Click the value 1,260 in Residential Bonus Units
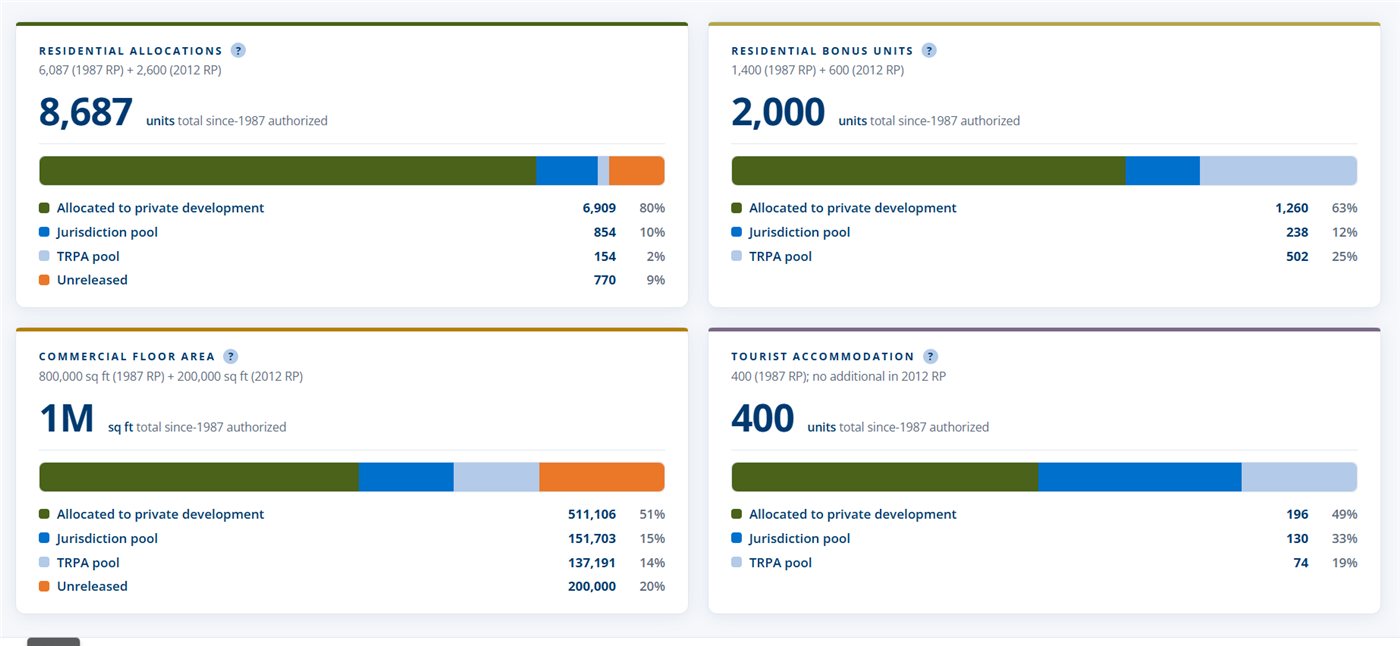This screenshot has width=1400, height=646. (x=1292, y=208)
